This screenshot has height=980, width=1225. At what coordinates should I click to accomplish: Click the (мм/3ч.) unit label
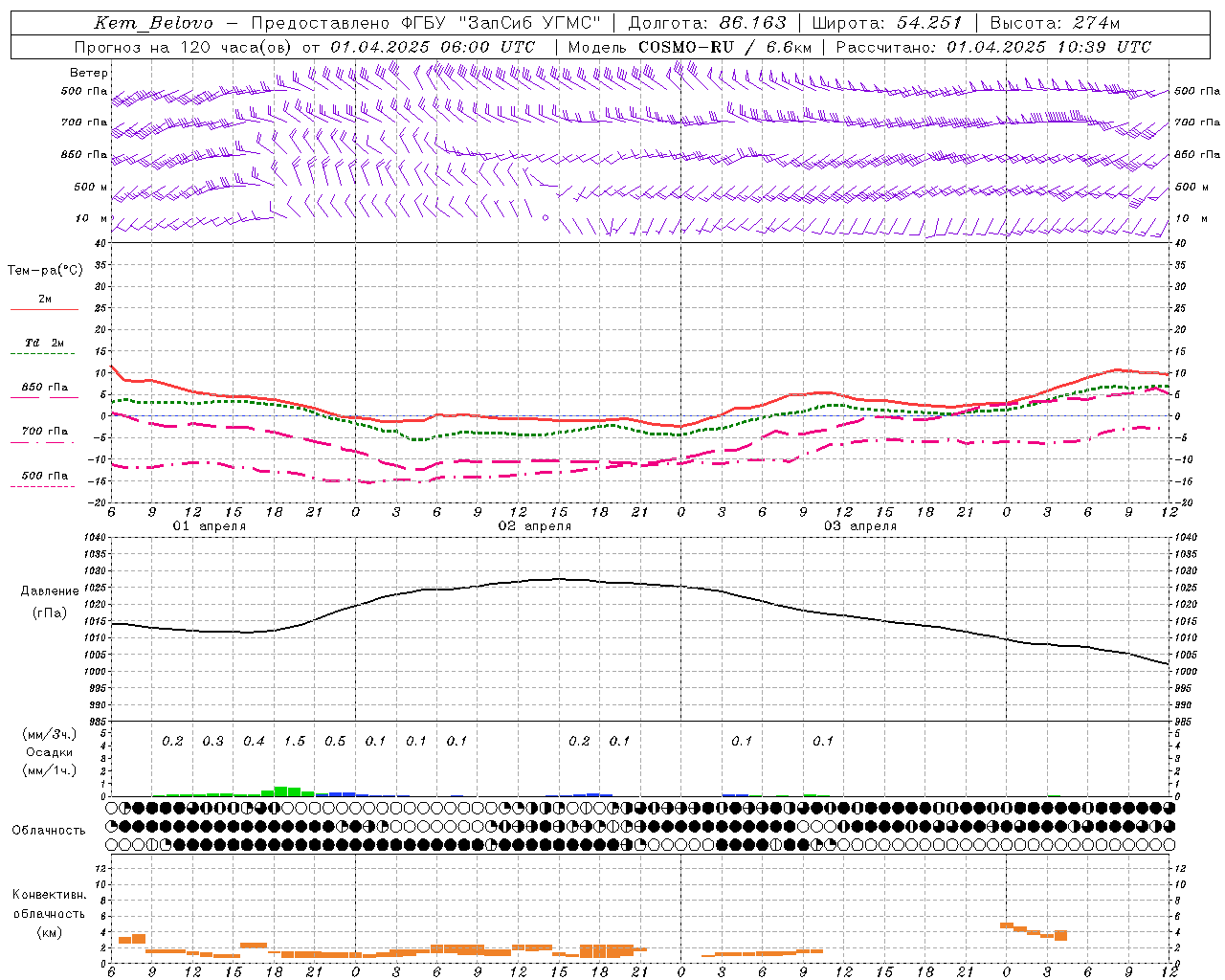coord(49,734)
